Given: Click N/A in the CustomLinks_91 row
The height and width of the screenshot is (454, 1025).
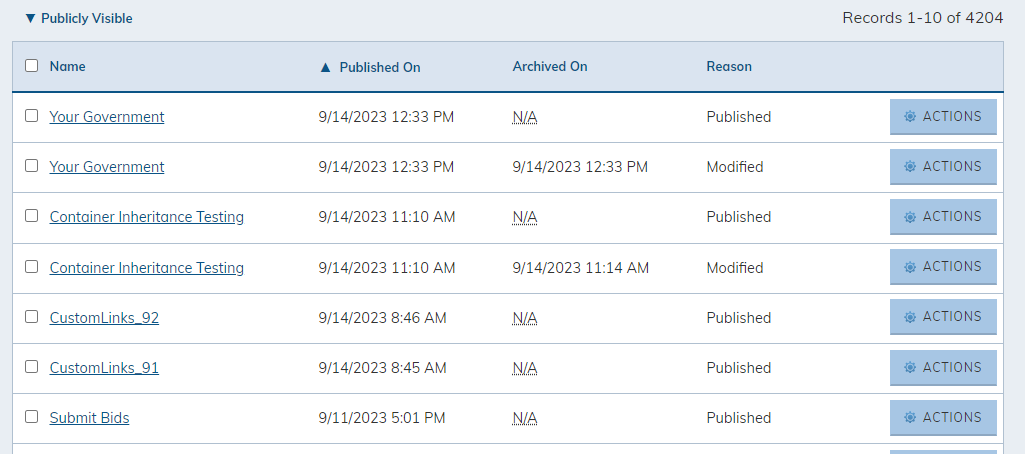Looking at the screenshot, I should tap(525, 368).
